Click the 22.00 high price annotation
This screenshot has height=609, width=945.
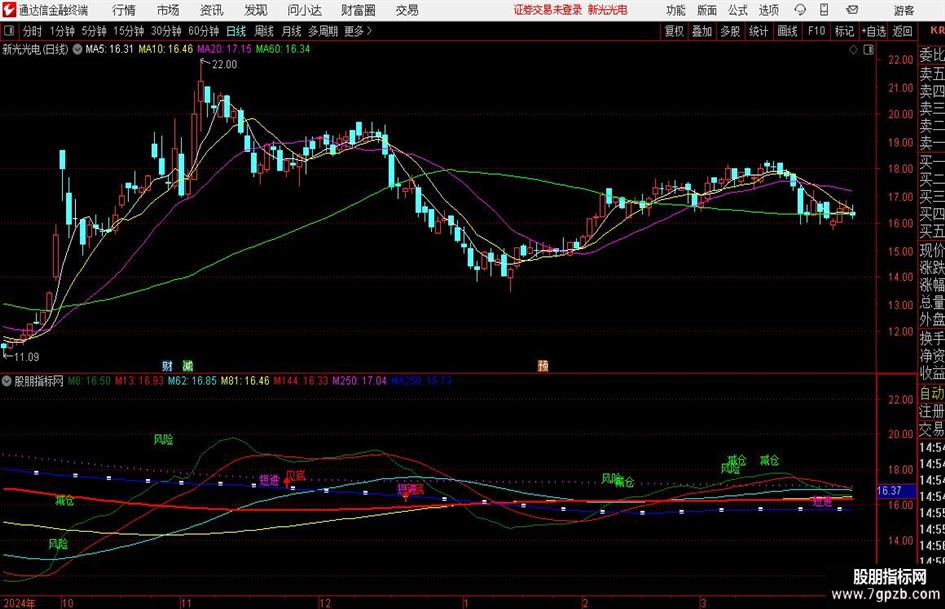(x=224, y=64)
